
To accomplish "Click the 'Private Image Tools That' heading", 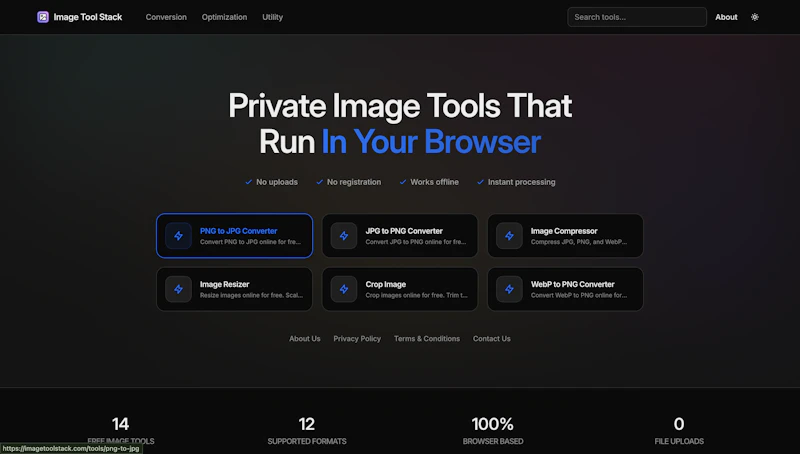I will (x=400, y=106).
